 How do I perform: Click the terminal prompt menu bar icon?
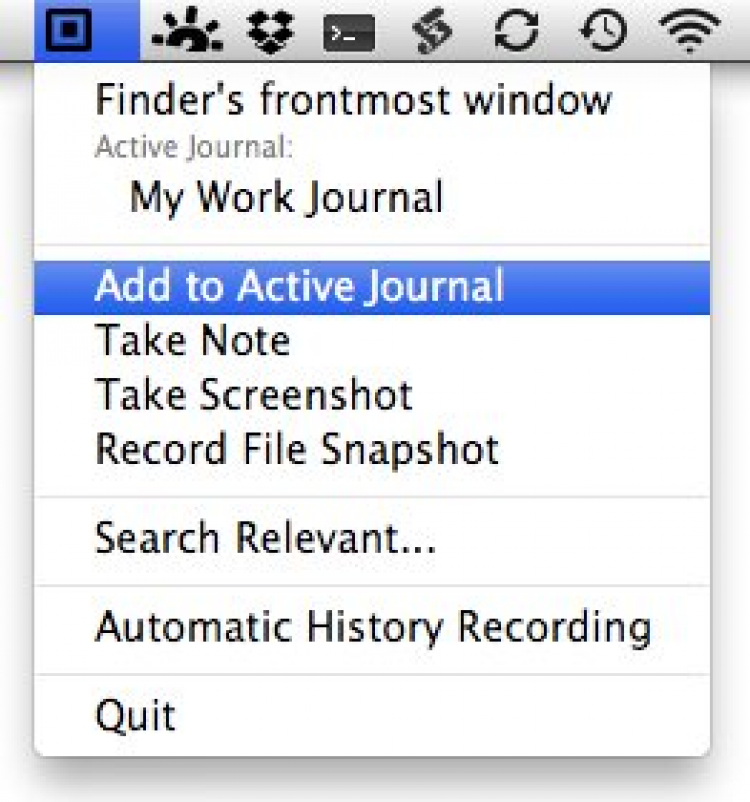point(349,33)
